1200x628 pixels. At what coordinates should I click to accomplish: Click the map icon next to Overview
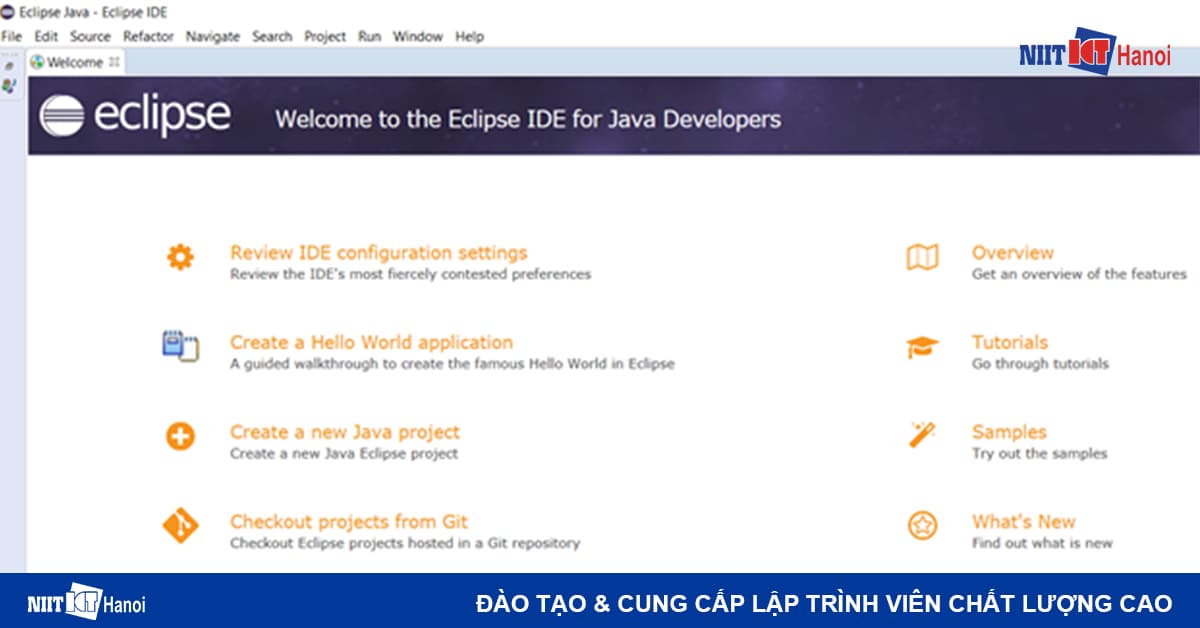[x=922, y=258]
